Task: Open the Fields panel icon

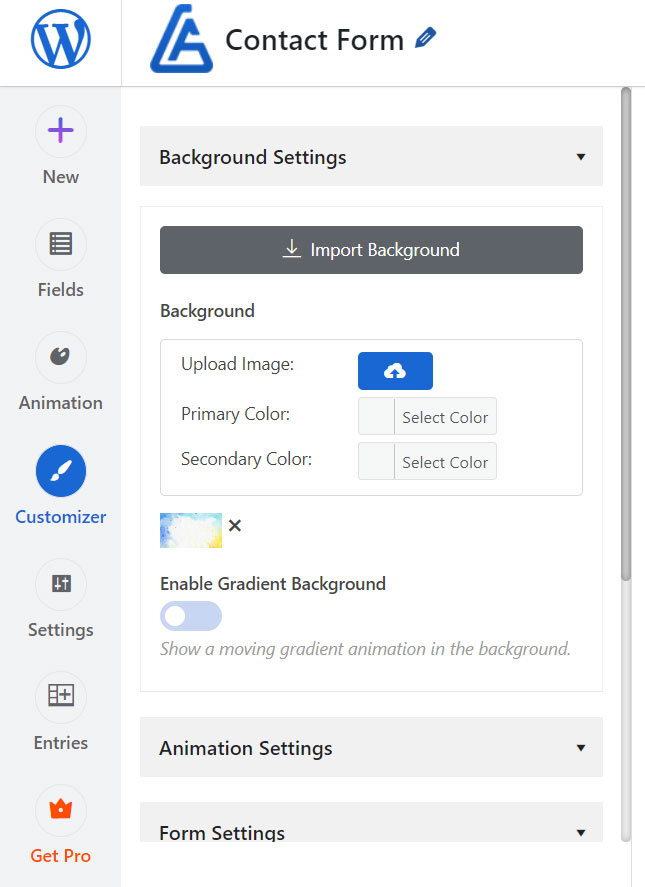Action: (x=60, y=244)
